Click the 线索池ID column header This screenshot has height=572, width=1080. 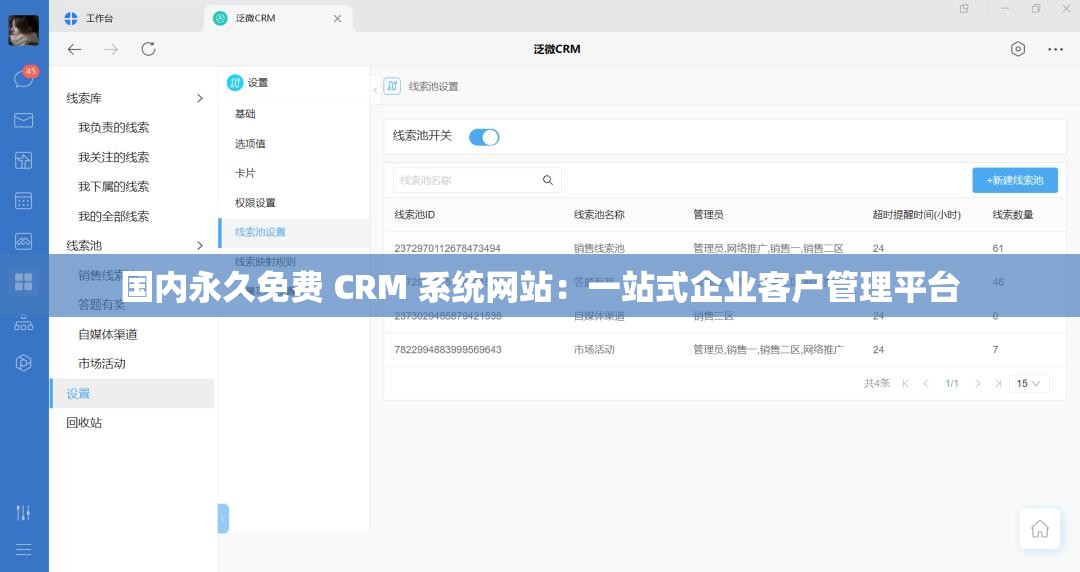[x=415, y=214]
